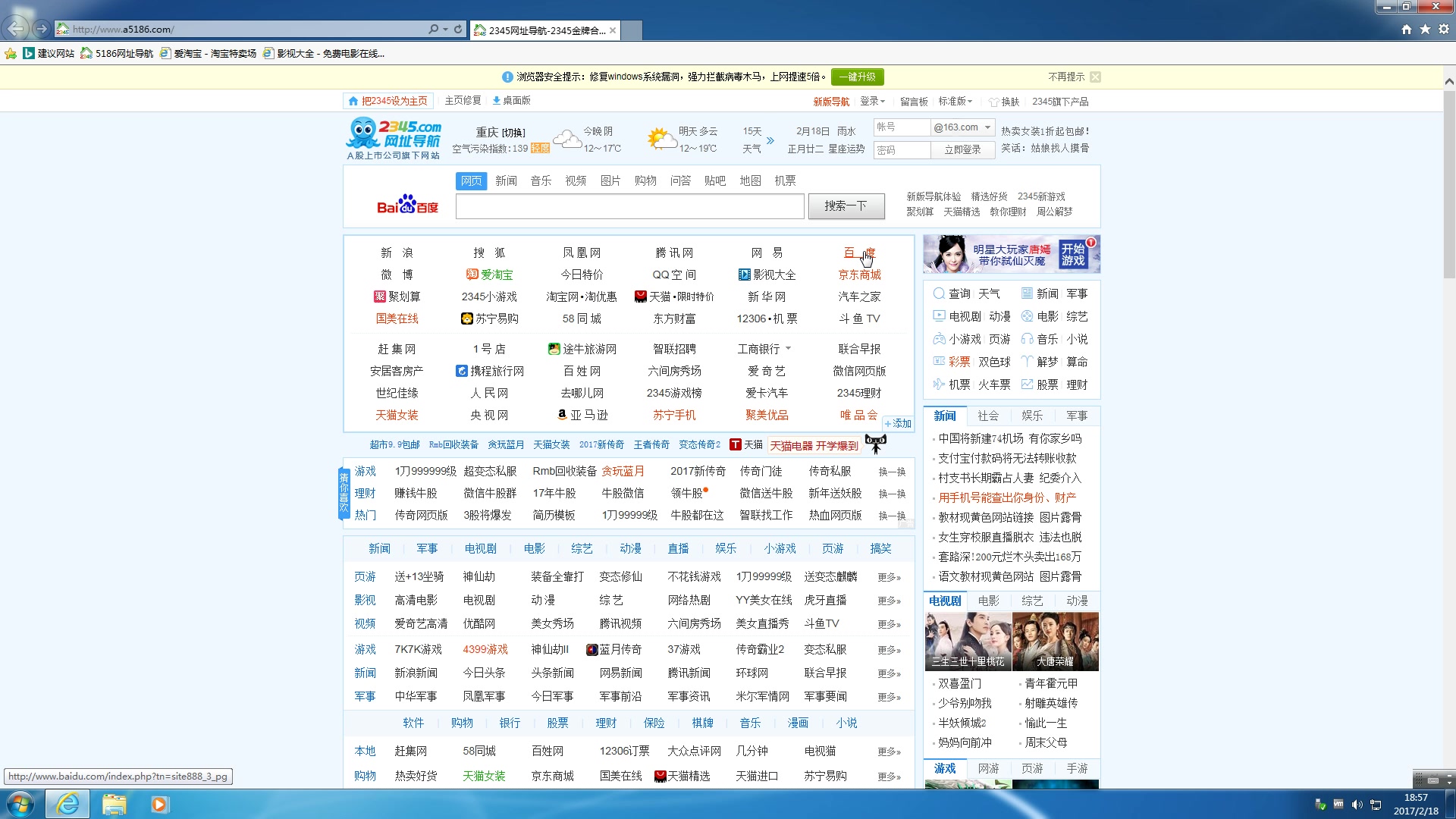This screenshot has width=1456, height=819.
Task: Click in the Baidu search input field
Action: [629, 206]
